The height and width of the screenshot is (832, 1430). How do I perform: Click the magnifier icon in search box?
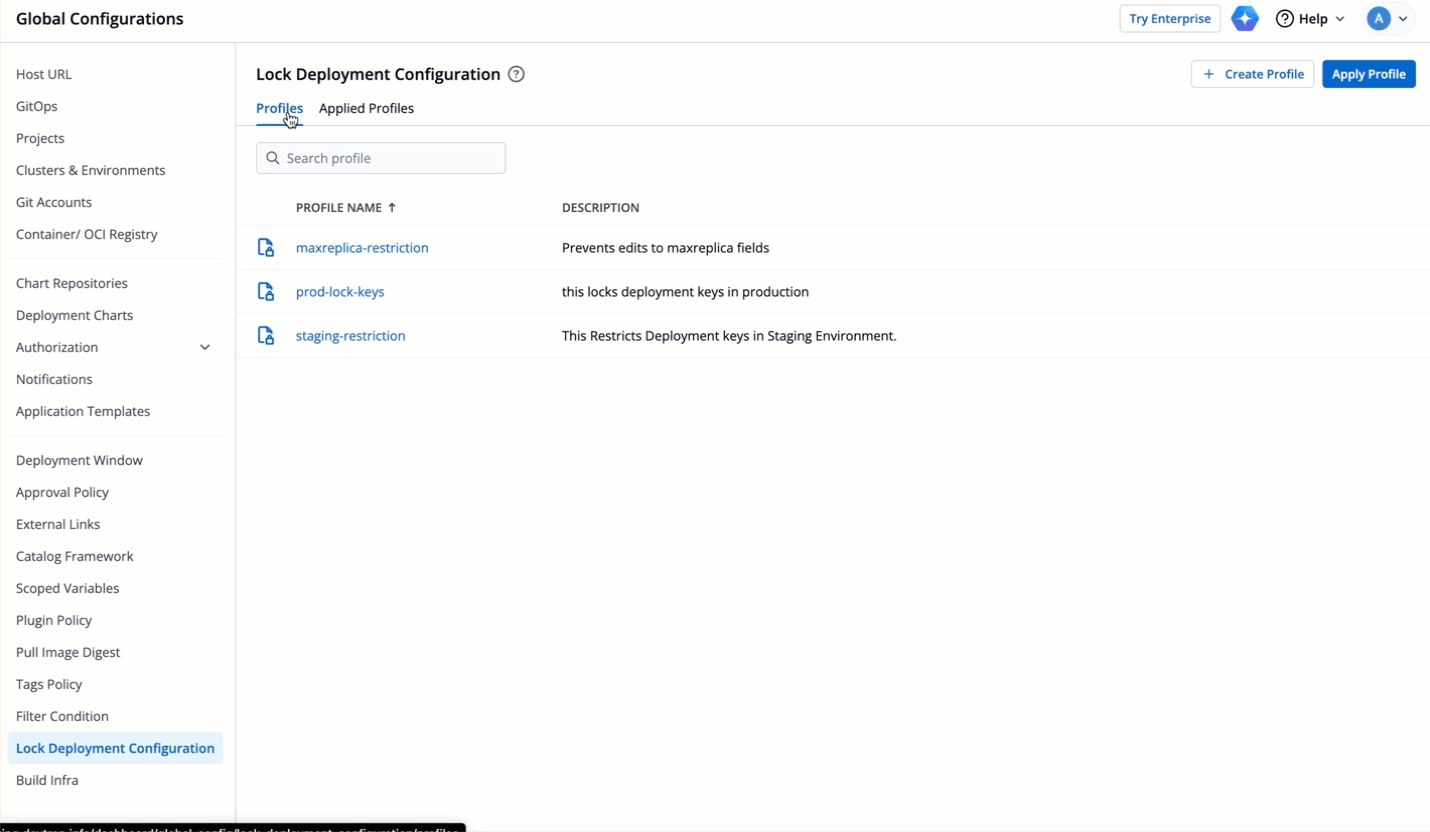tap(273, 158)
